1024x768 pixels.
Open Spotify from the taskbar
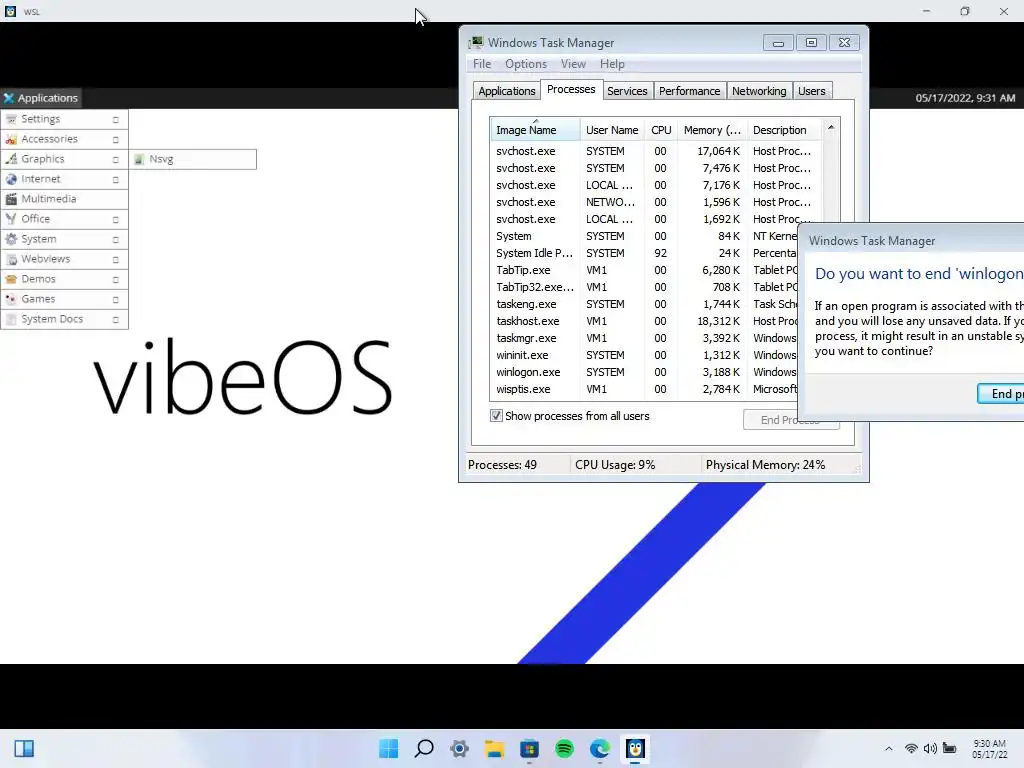564,748
